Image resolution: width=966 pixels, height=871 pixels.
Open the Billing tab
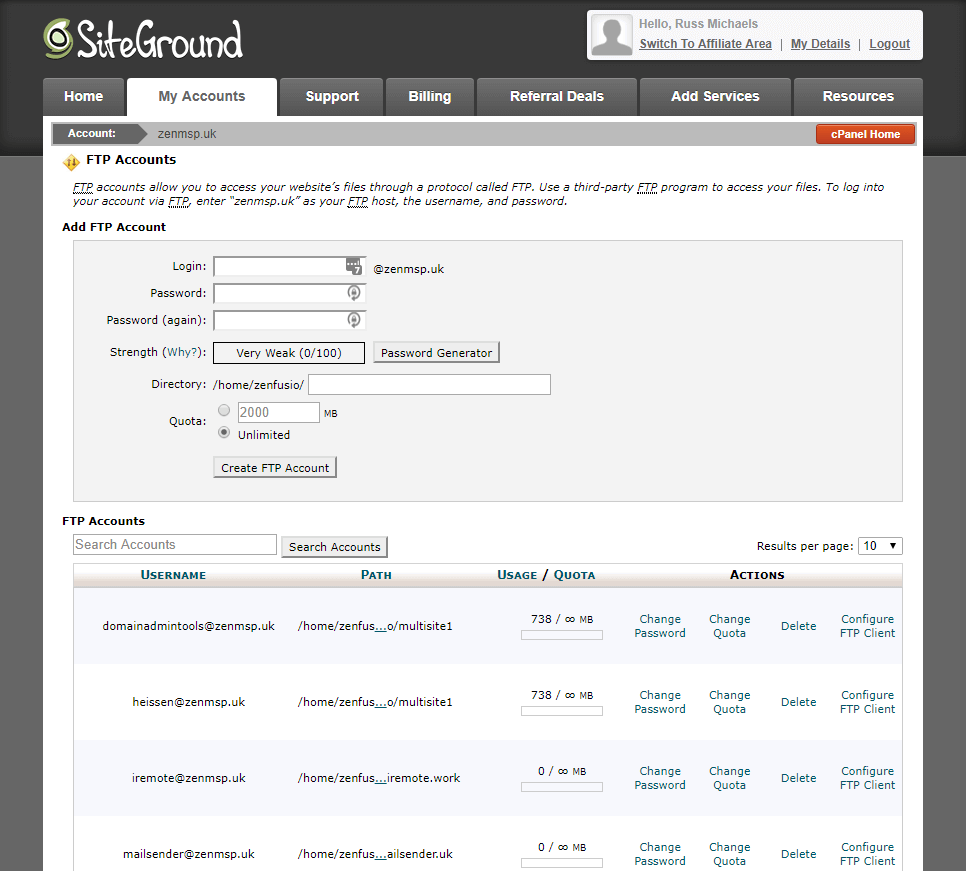click(430, 97)
